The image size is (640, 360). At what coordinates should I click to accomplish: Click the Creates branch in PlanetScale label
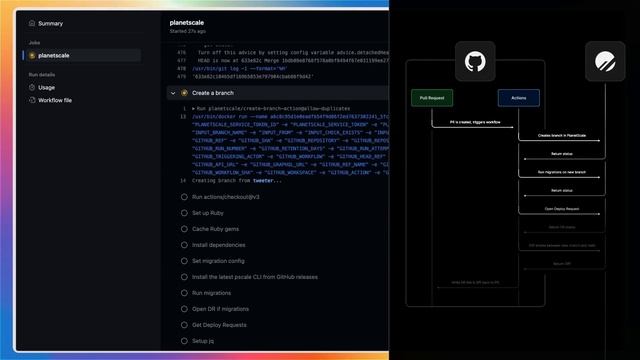pyautogui.click(x=562, y=136)
